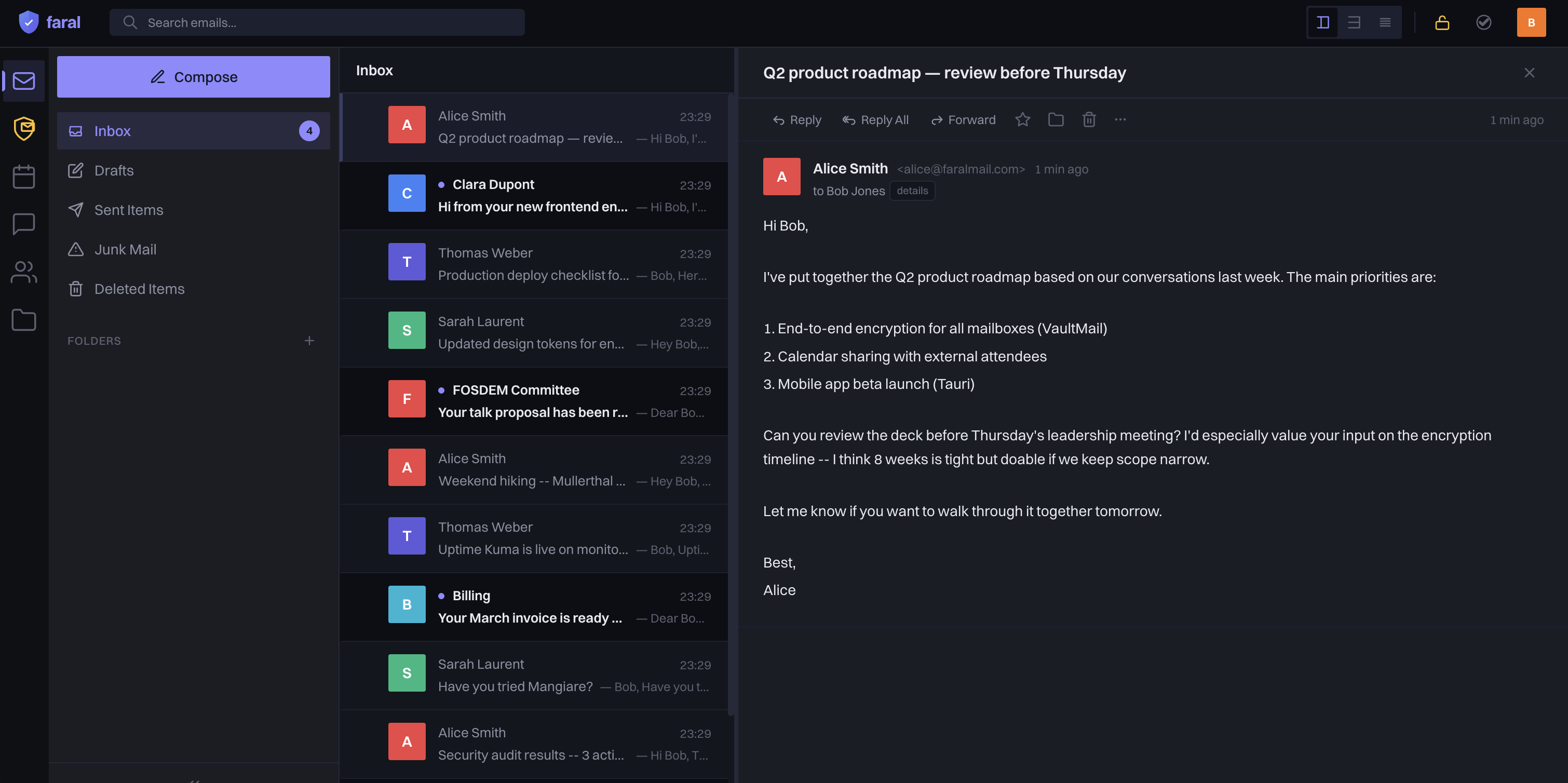Open the Contacts people icon in sidebar
The image size is (1568, 783).
24,272
